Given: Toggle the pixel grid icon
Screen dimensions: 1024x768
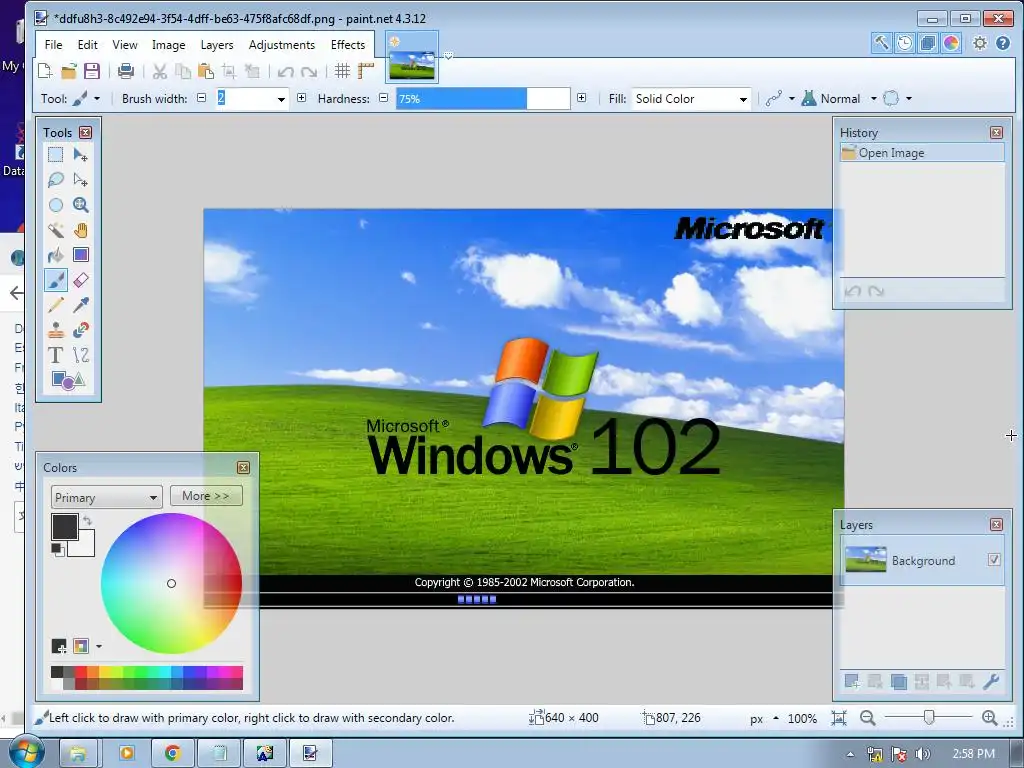Looking at the screenshot, I should point(342,71).
